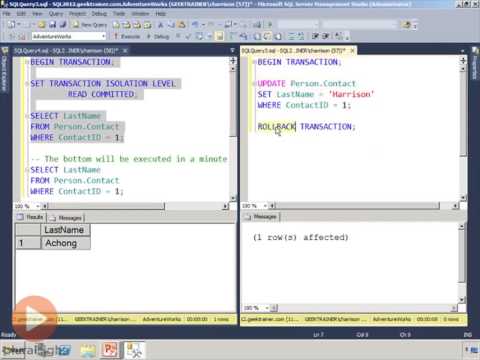This screenshot has height=360, width=480.
Task: Increase indent of the selected lines
Action: (326, 36)
